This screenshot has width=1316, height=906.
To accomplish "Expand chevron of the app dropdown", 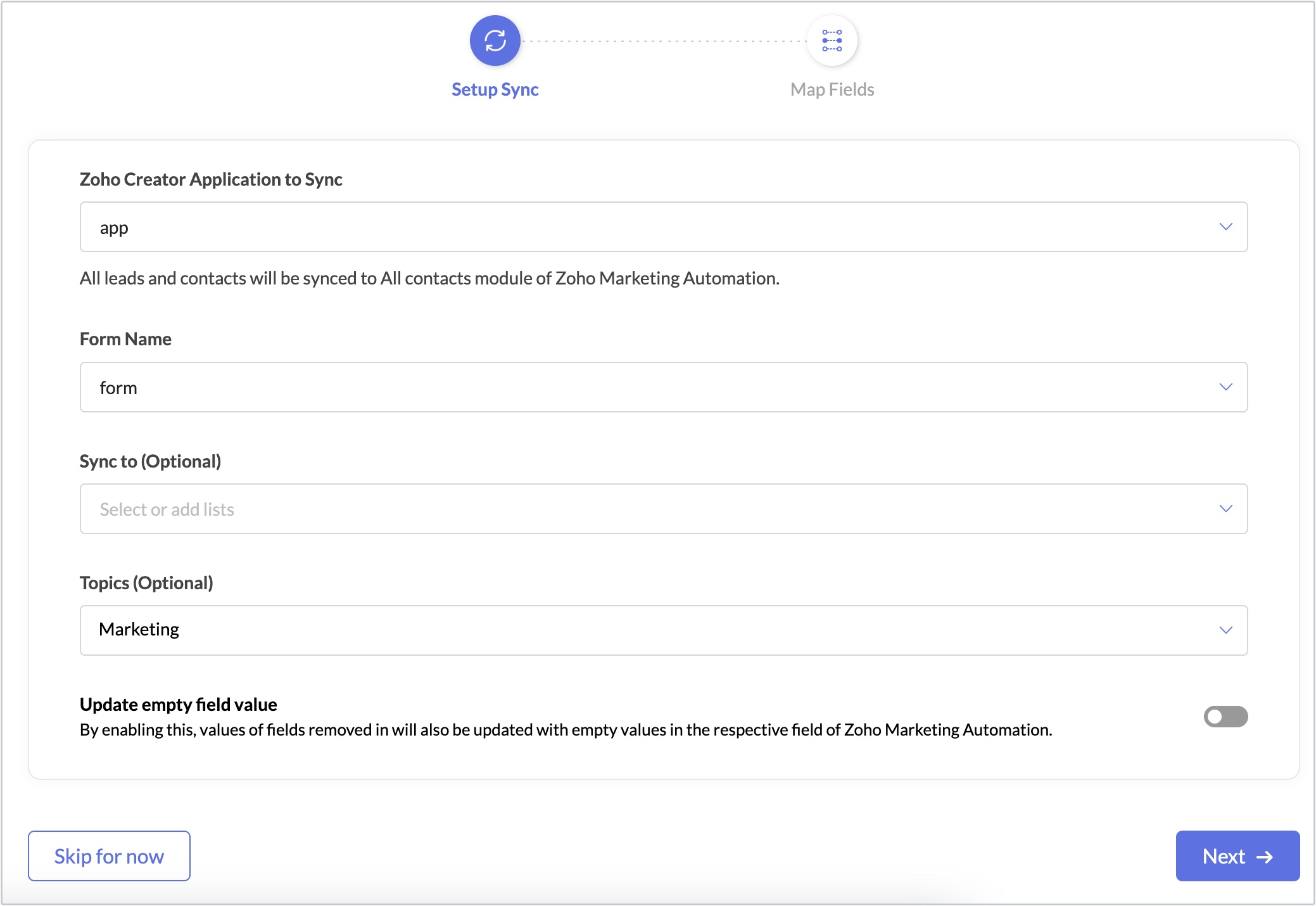I will tap(1225, 227).
